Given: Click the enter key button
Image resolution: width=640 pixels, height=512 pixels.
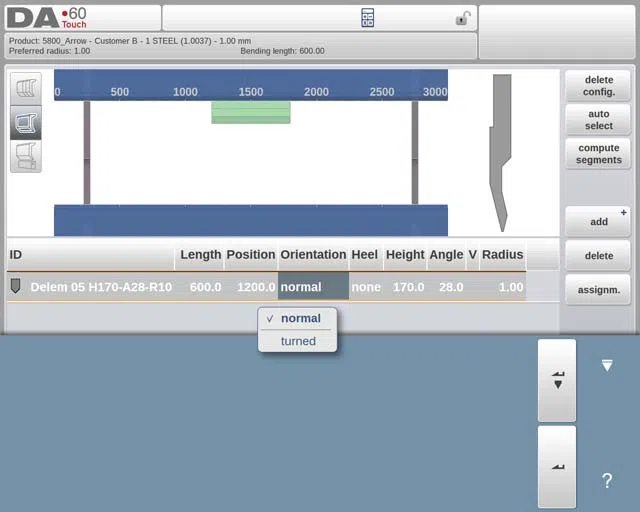Looking at the screenshot, I should click(x=557, y=467).
